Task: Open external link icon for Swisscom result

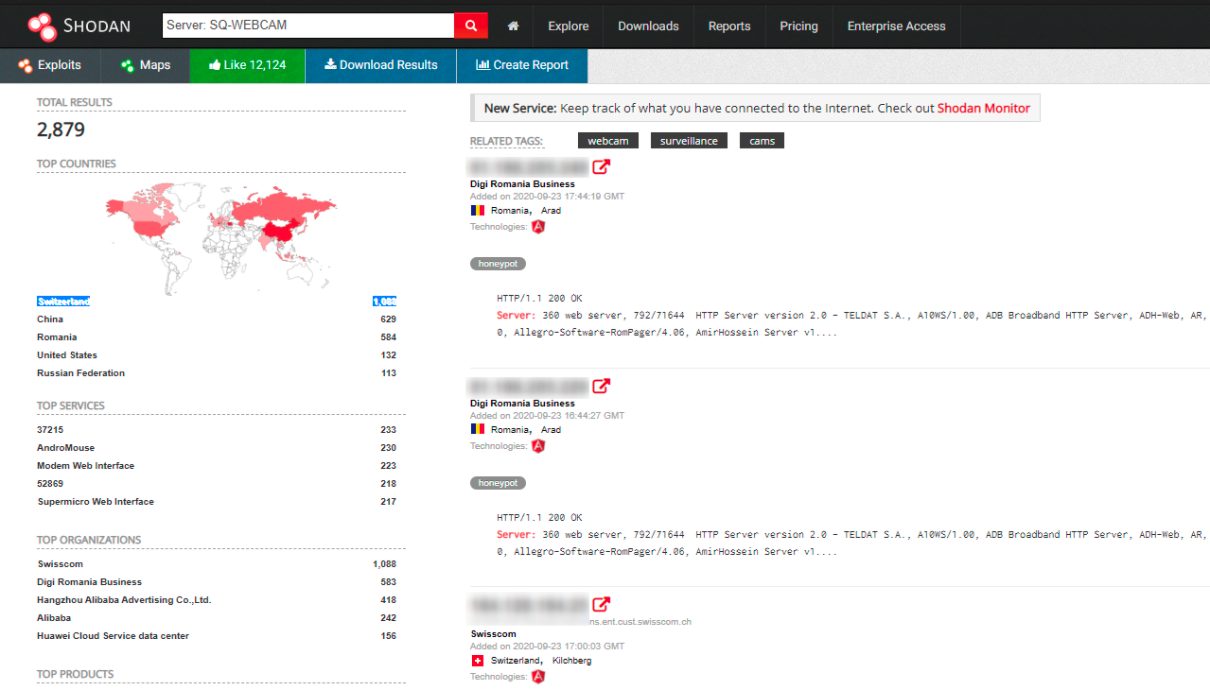Action: coord(601,604)
